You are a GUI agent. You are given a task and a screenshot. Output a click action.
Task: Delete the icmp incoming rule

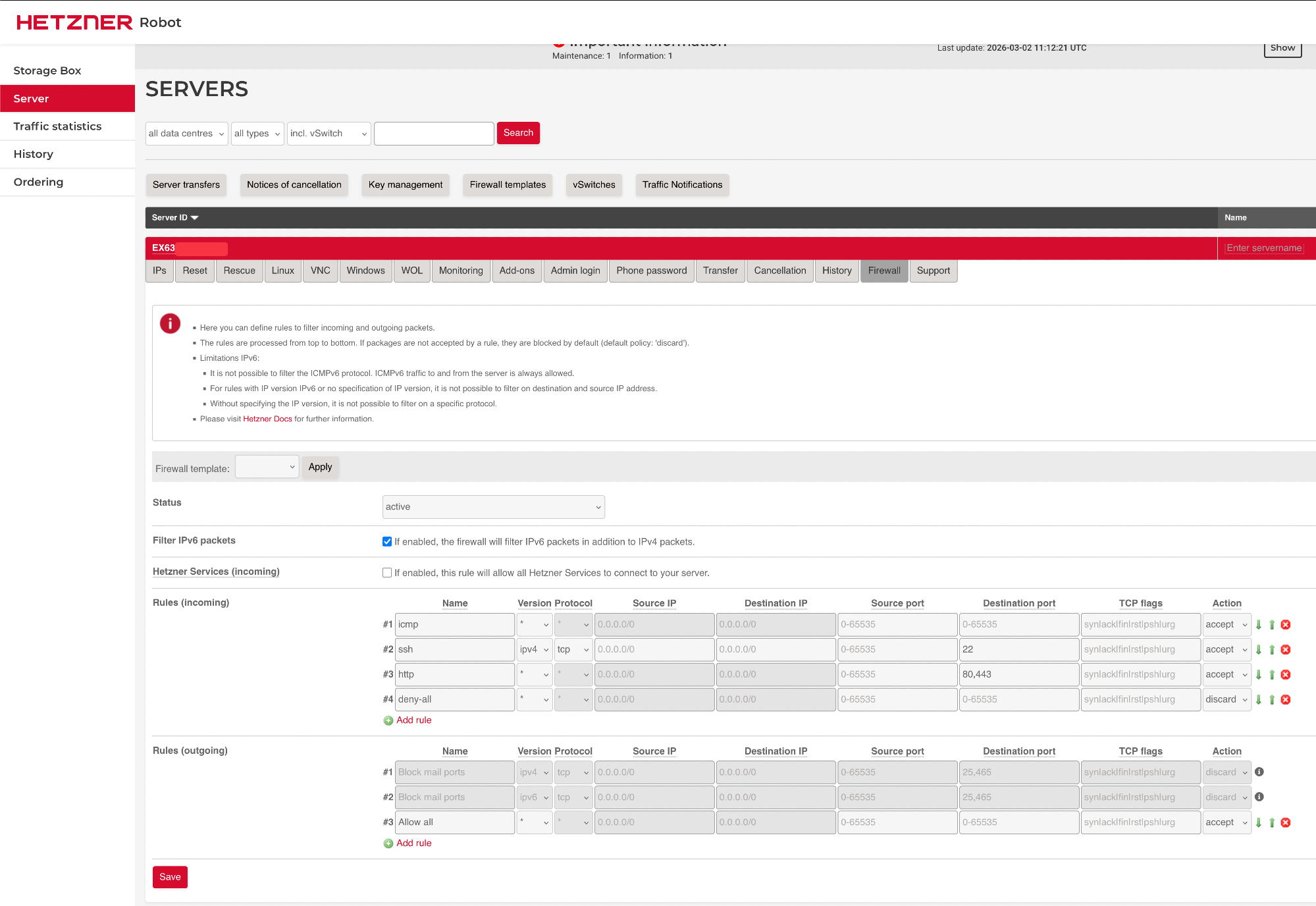1286,625
